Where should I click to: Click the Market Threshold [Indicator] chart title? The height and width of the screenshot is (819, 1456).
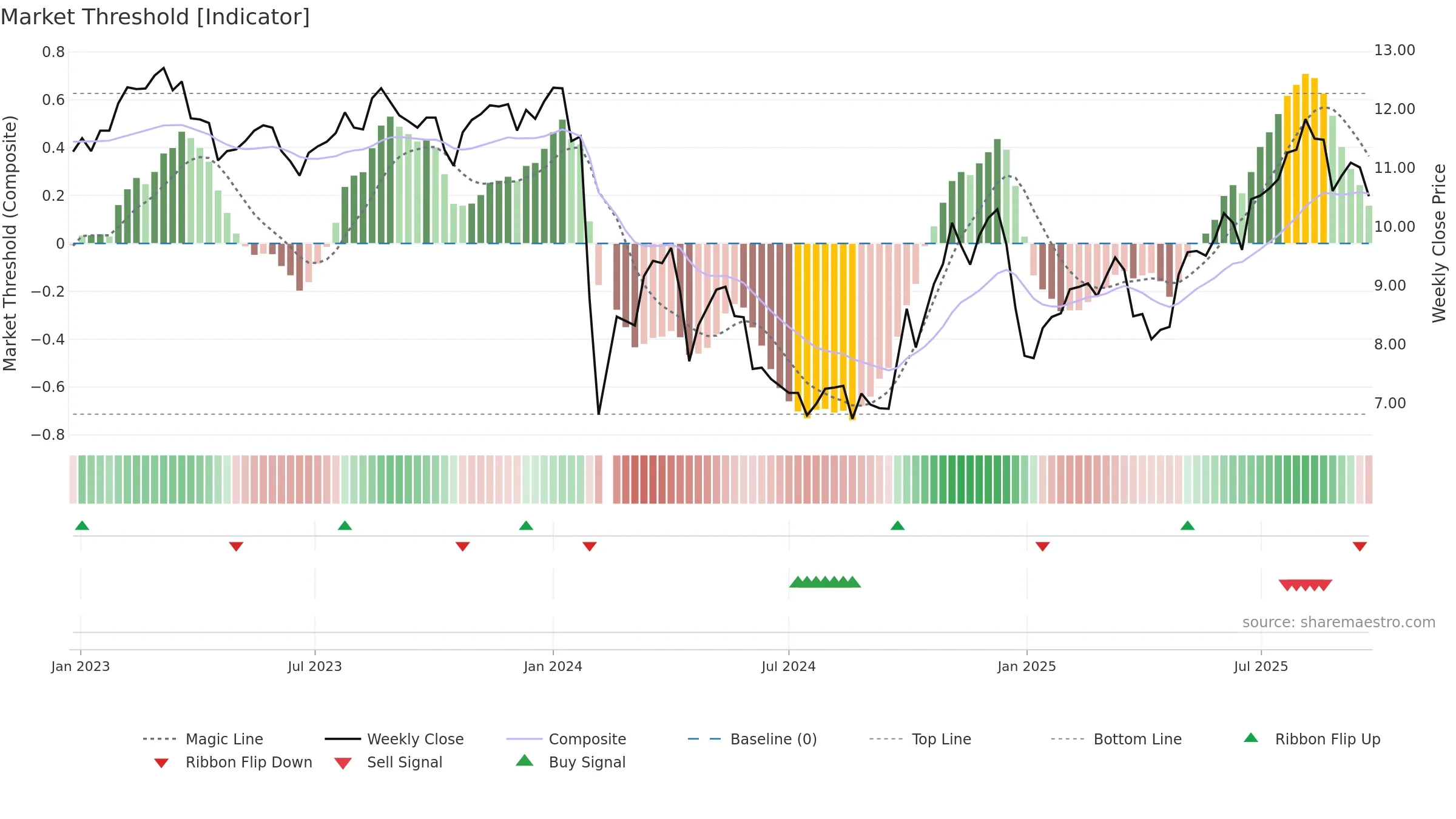click(x=155, y=17)
